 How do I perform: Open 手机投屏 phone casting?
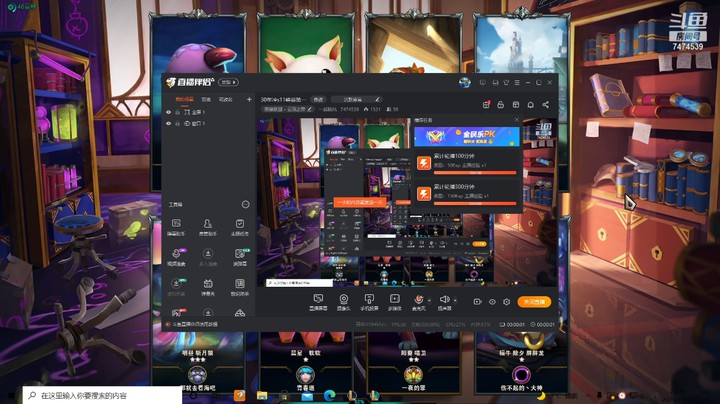[x=369, y=302]
